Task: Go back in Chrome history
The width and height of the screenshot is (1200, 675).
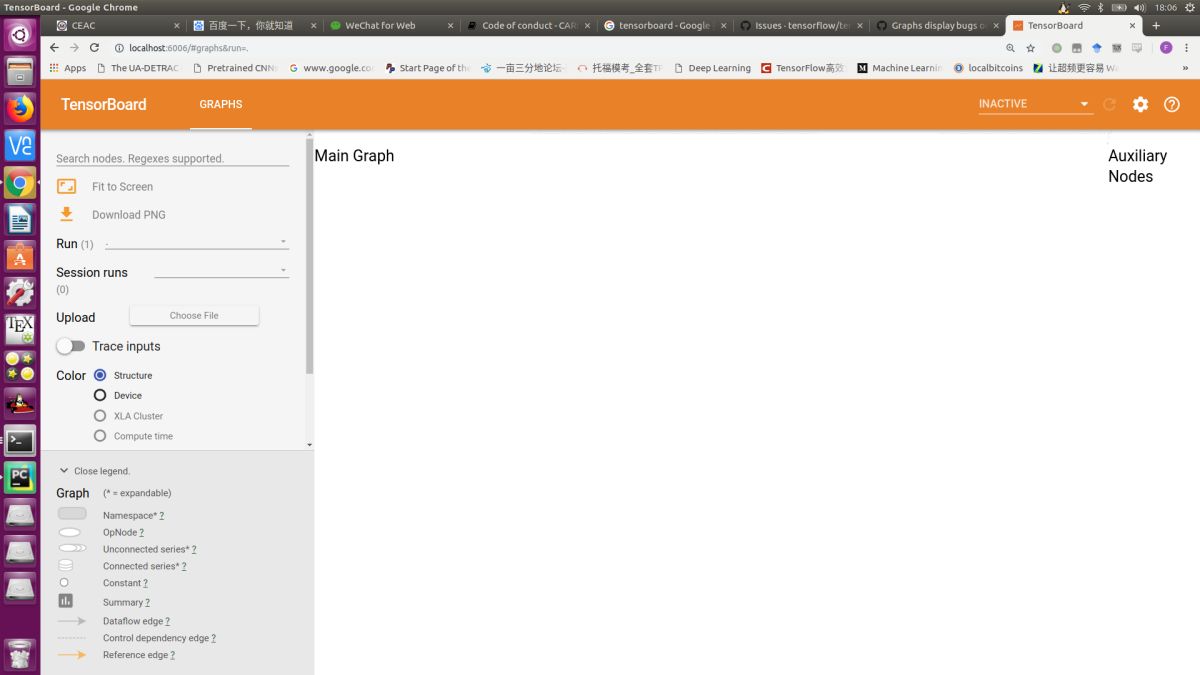Action: 54,47
